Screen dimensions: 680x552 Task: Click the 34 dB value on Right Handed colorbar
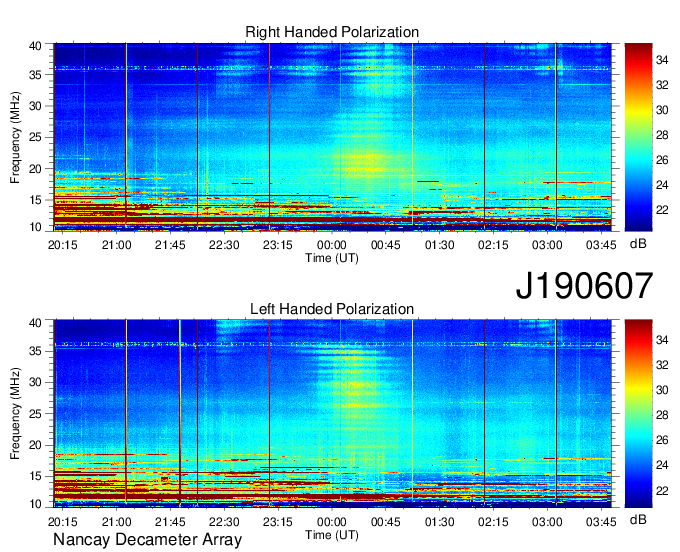pyautogui.click(x=662, y=60)
